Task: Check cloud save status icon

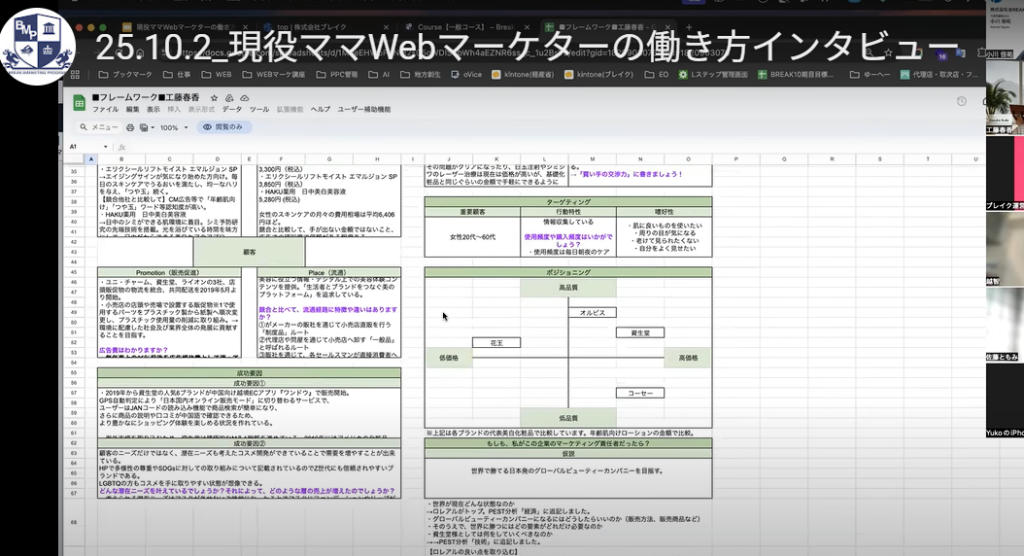Action: click(x=244, y=96)
